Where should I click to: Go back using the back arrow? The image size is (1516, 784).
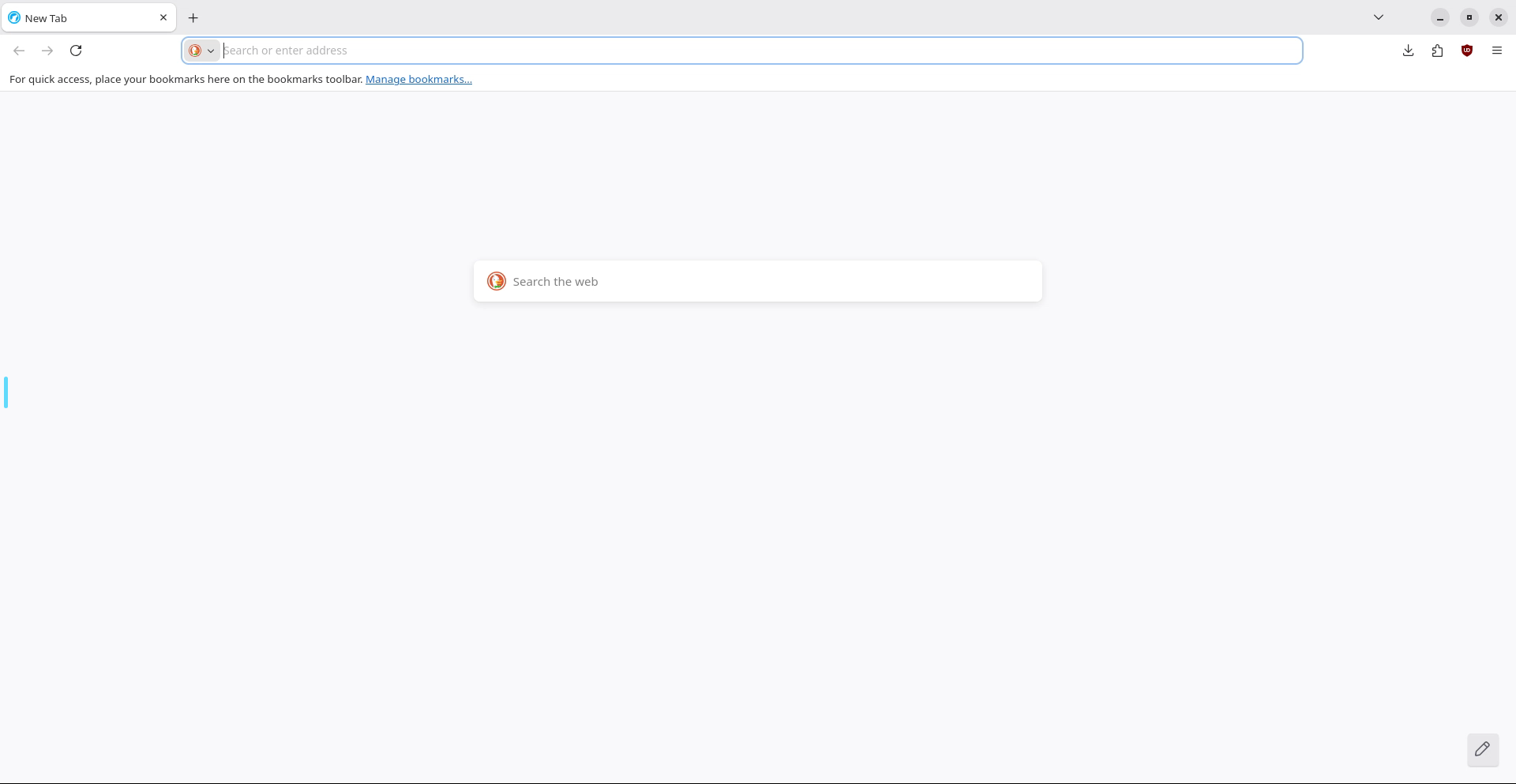(x=19, y=51)
